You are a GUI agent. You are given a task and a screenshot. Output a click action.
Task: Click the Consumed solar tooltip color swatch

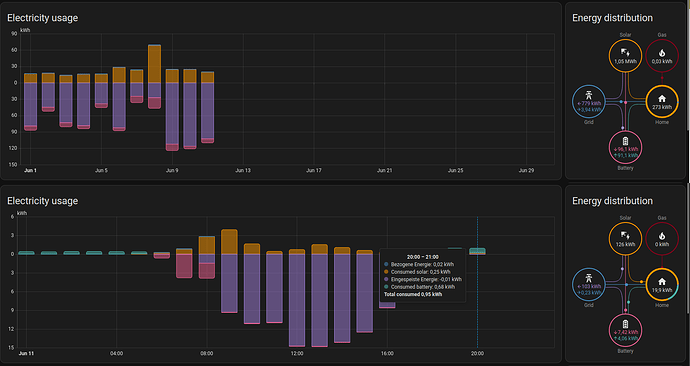tap(386, 272)
